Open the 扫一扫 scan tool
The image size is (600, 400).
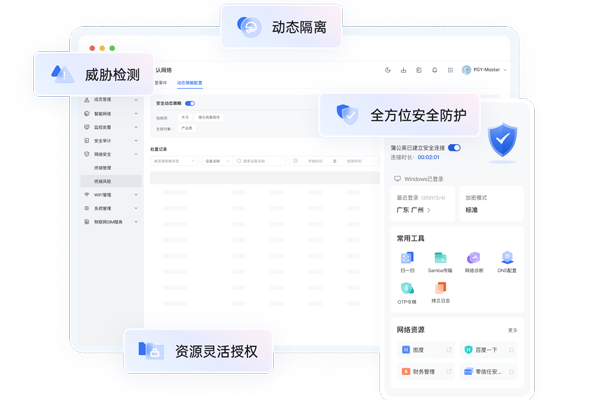pyautogui.click(x=407, y=259)
